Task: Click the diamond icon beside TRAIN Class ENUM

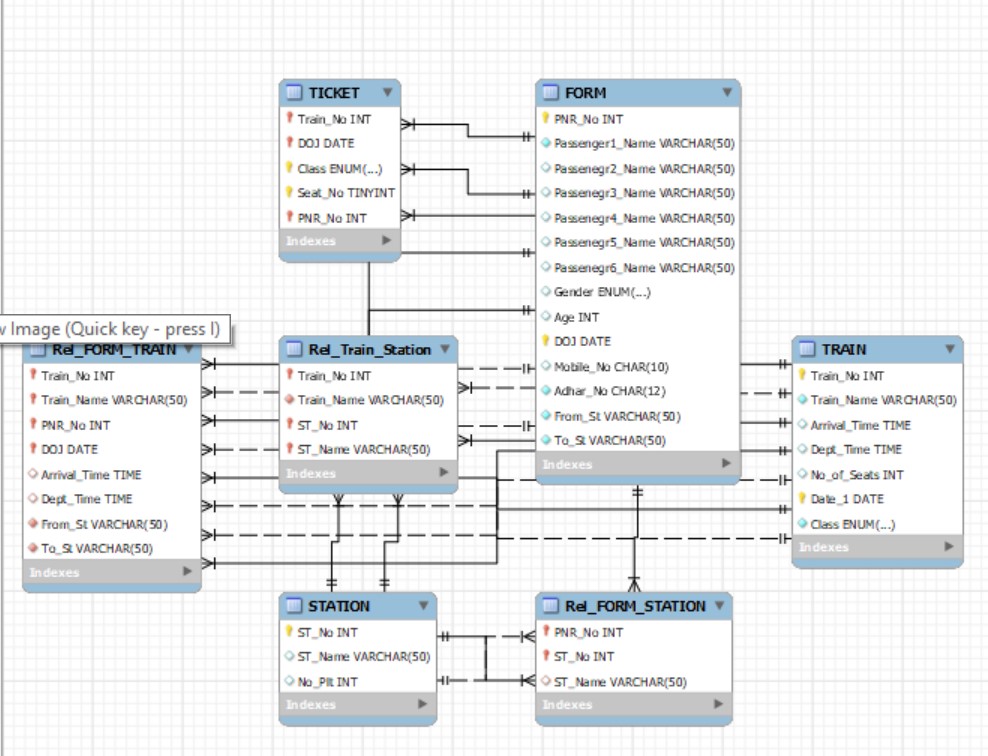Action: [x=802, y=524]
